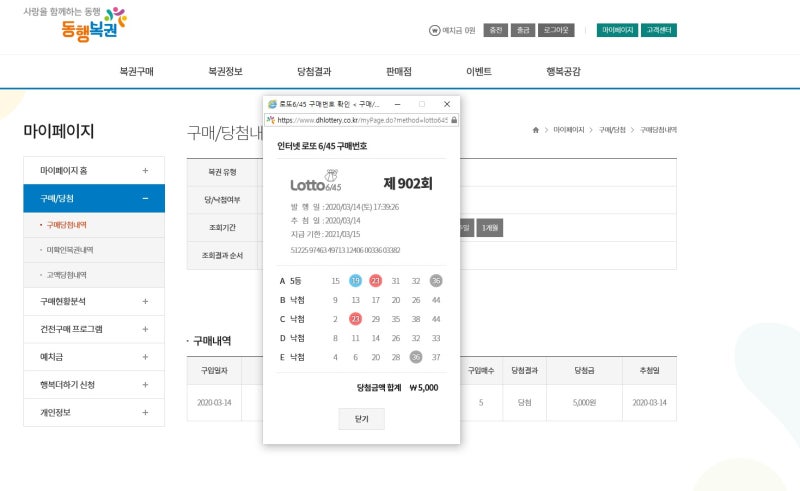Collapse the 구매/당첨 menu
This screenshot has width=800, height=491.
pos(145,199)
